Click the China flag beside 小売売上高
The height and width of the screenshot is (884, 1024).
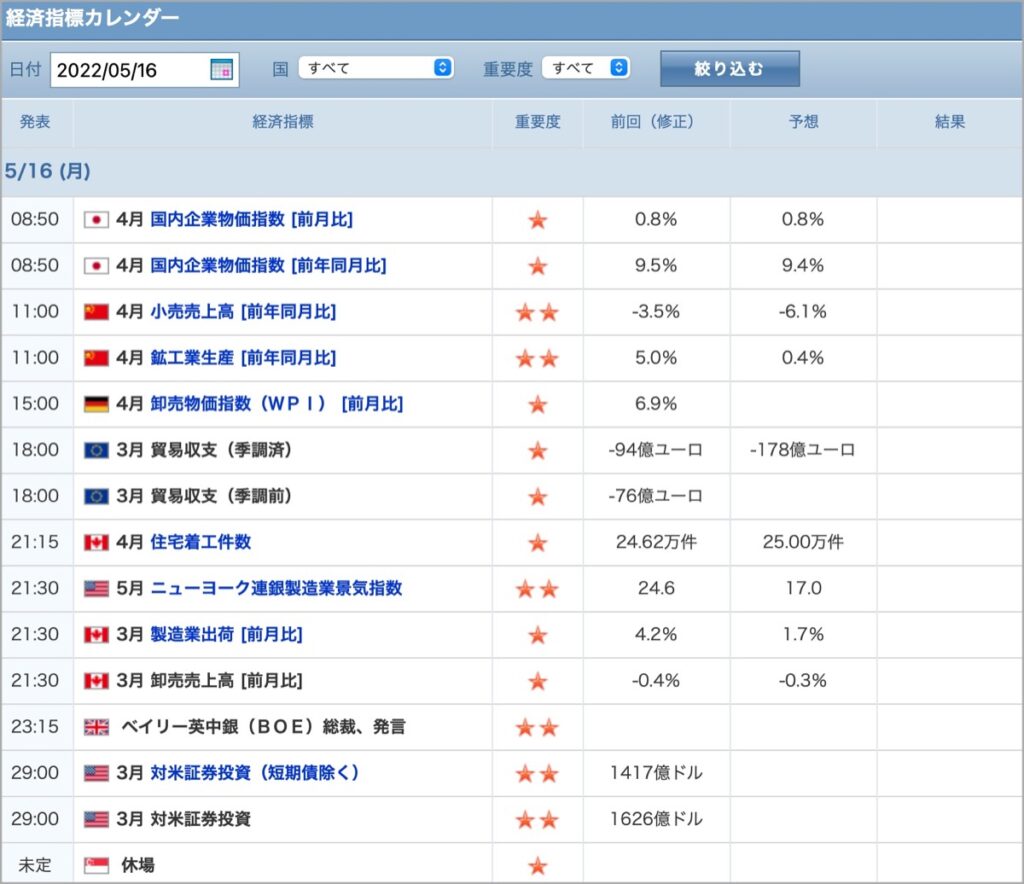coord(96,312)
